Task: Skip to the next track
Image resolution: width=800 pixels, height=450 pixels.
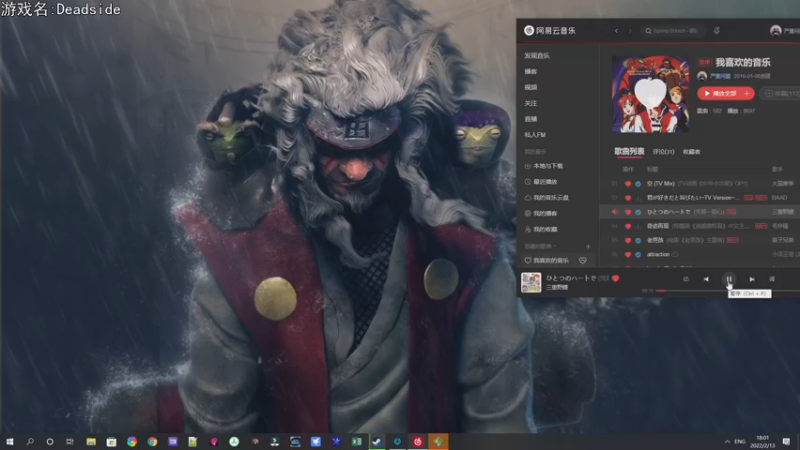Action: pos(752,279)
